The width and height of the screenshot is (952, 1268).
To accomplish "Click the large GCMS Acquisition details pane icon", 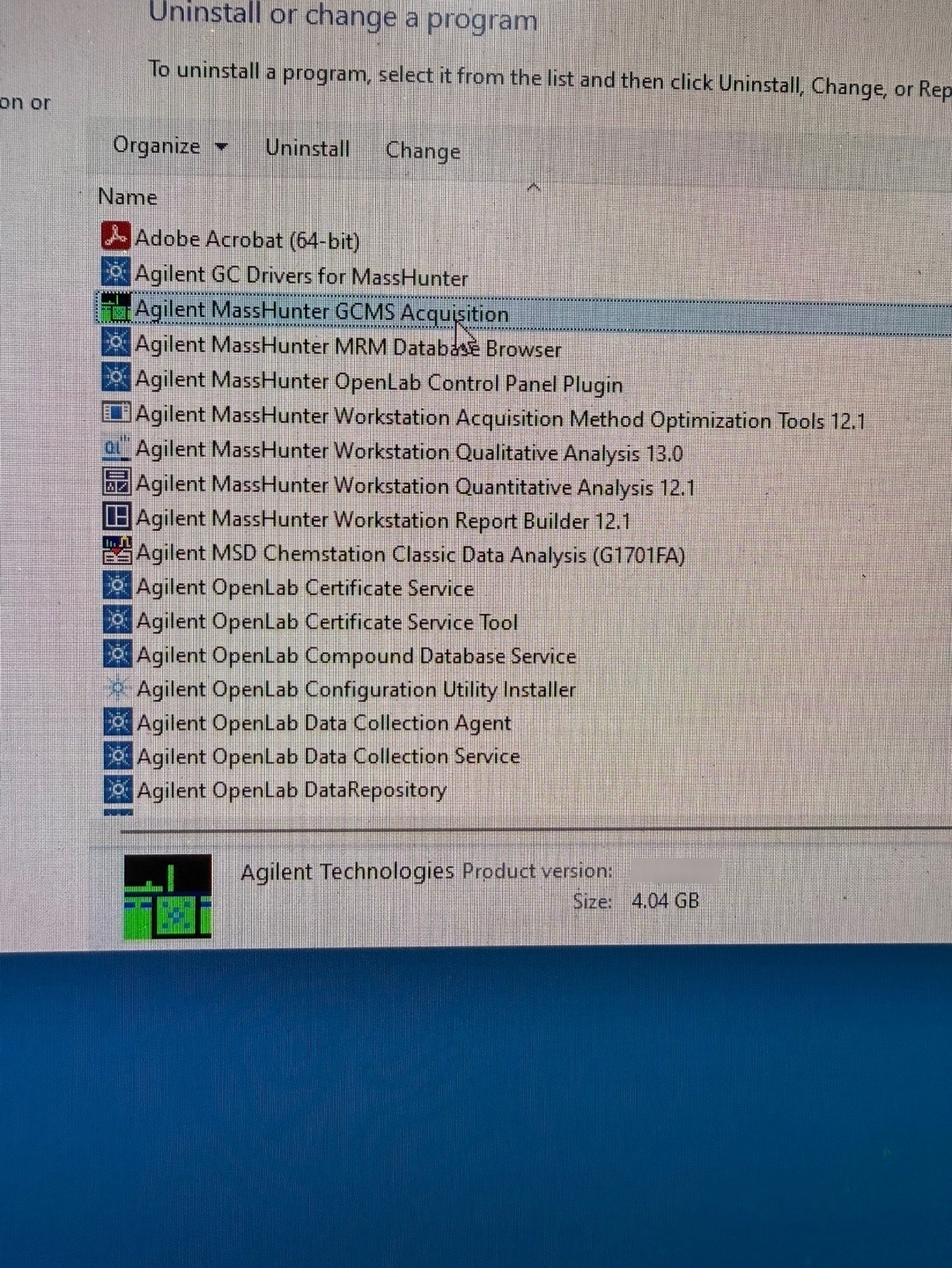I will point(167,896).
